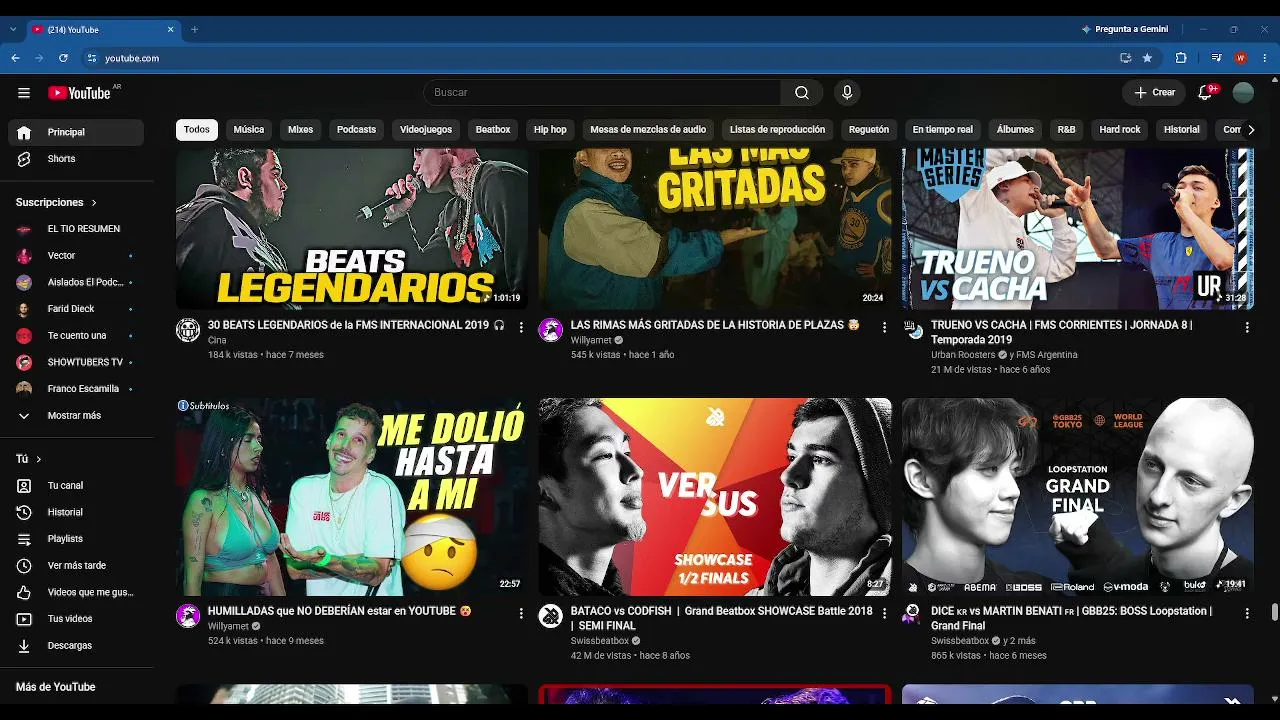Image resolution: width=1280 pixels, height=720 pixels.
Task: Select the Todos filter chip
Action: [x=197, y=130]
